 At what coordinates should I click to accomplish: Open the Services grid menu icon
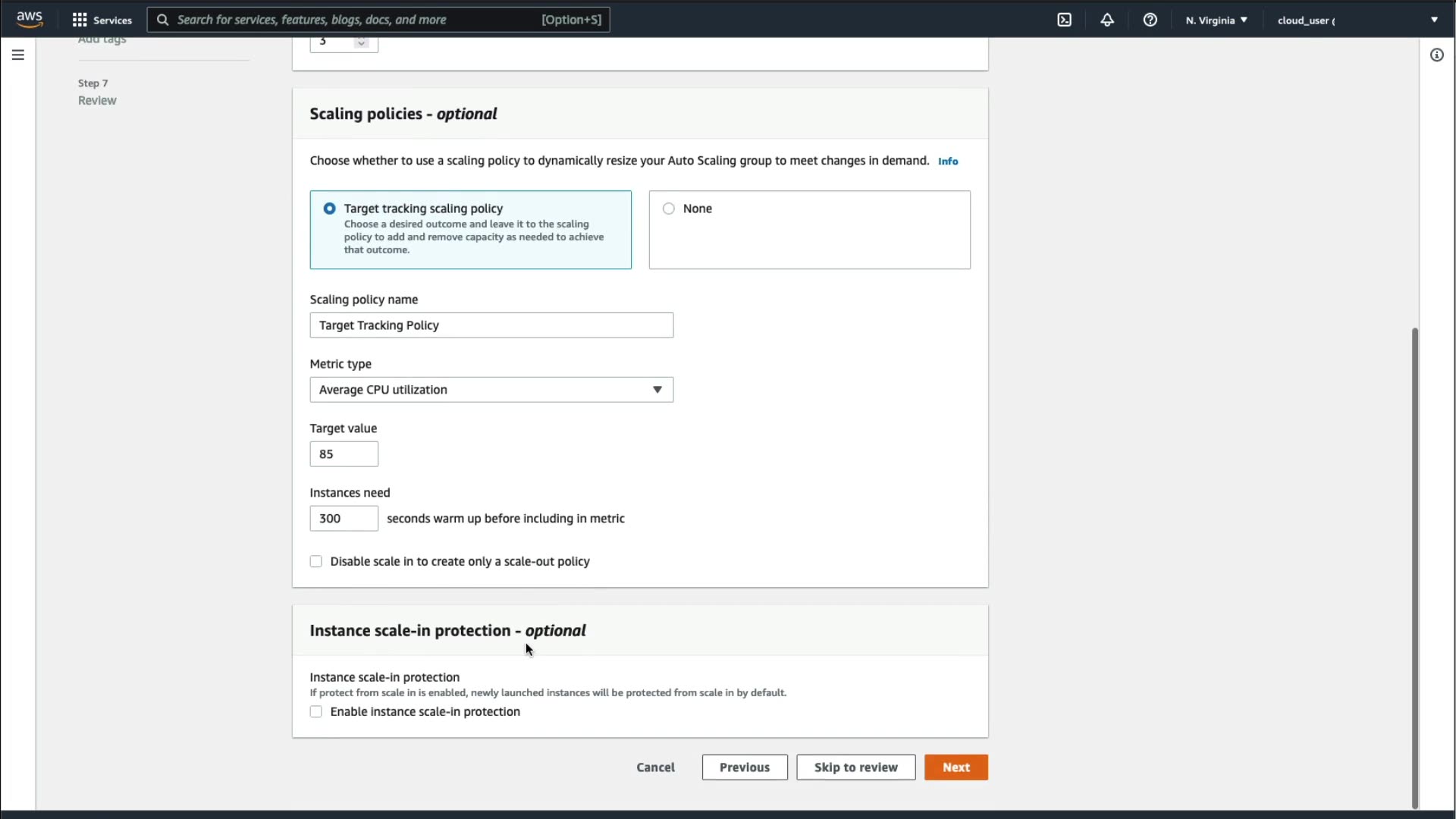80,20
